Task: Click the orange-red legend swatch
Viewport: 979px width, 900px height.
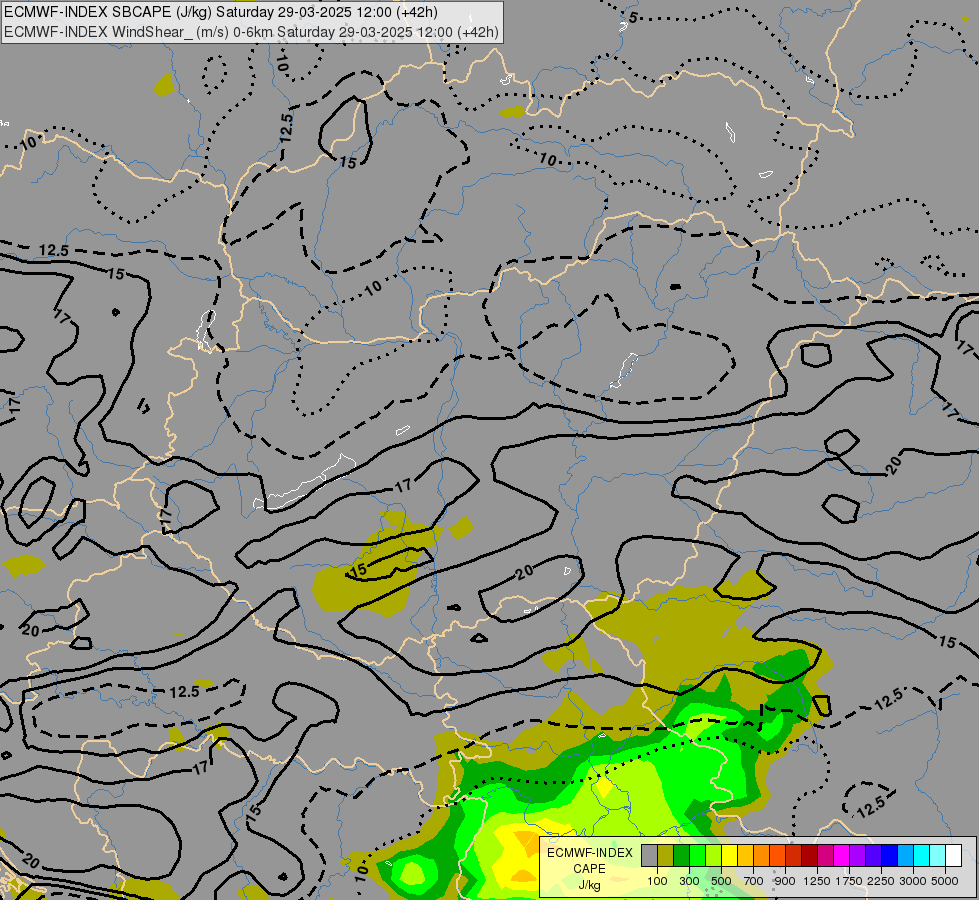Action: 778,856
